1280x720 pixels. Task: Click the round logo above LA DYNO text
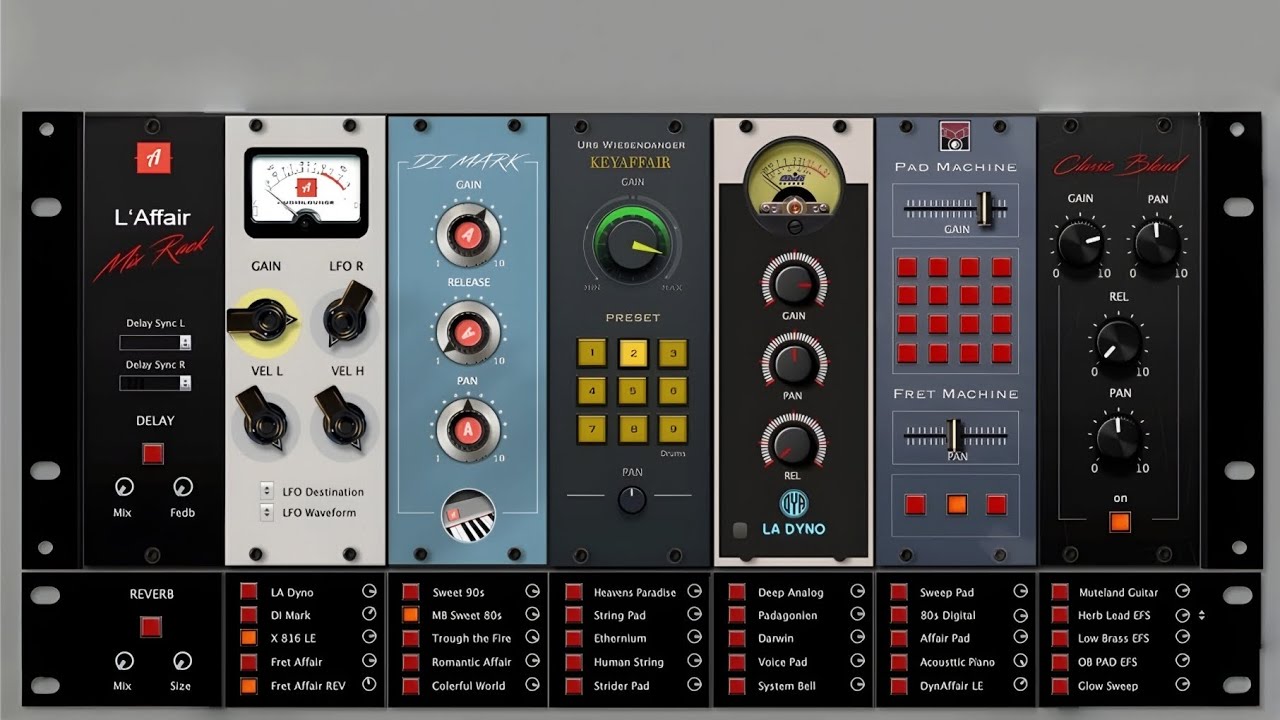tap(793, 502)
